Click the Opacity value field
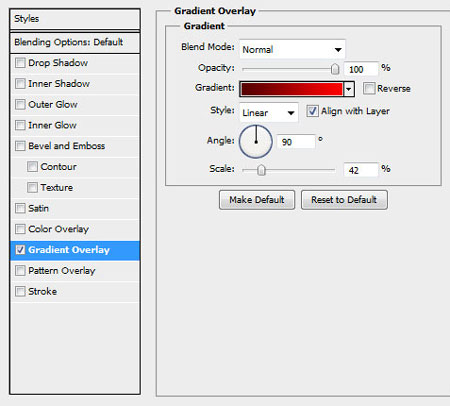Image resolution: width=450 pixels, height=406 pixels. (361, 69)
